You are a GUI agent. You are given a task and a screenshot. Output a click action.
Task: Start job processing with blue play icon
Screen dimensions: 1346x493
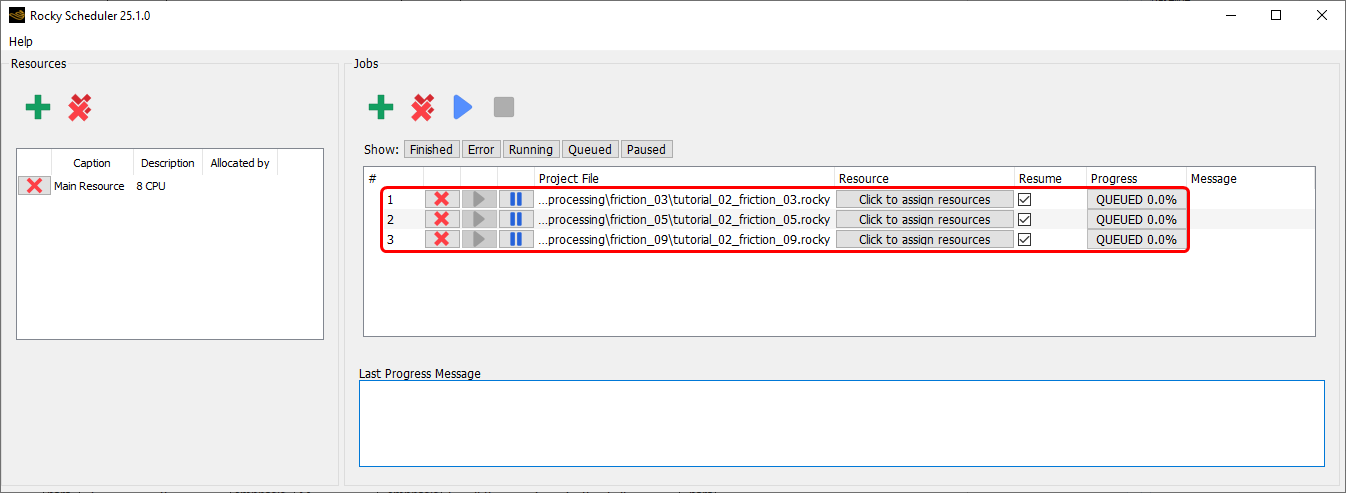point(462,107)
